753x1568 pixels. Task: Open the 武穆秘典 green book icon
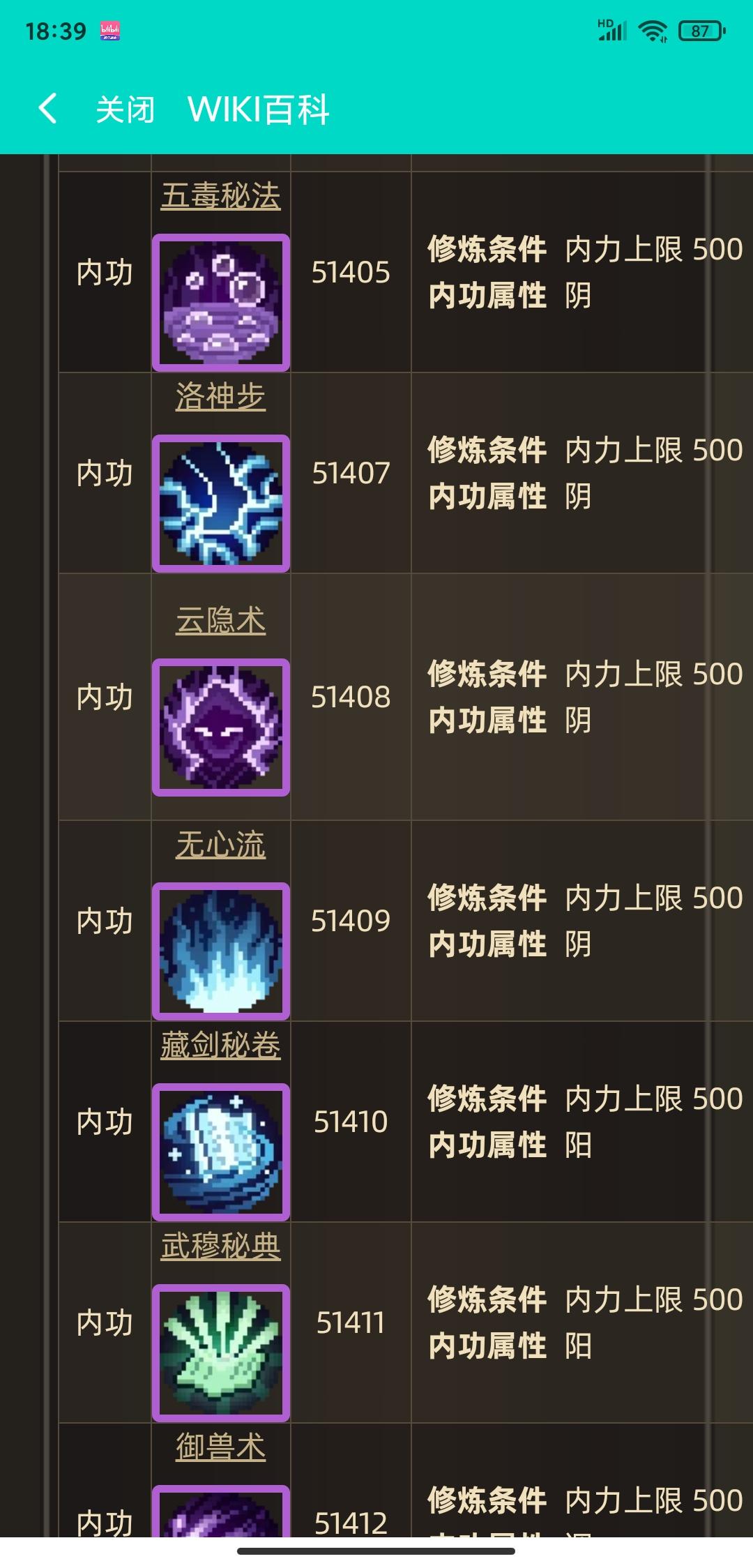click(221, 1353)
